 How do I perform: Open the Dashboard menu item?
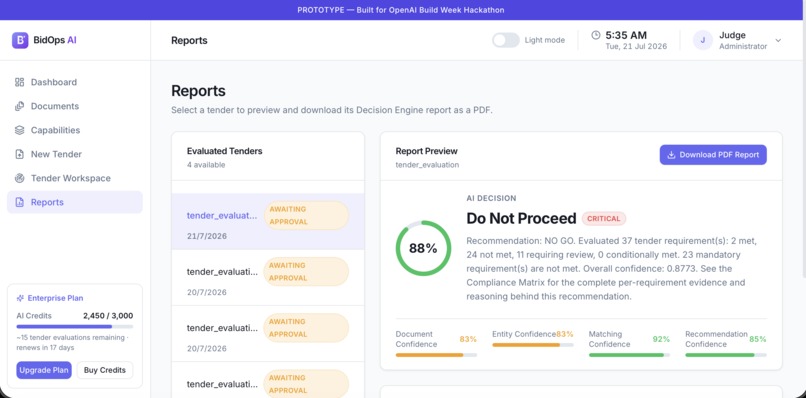(x=75, y=82)
